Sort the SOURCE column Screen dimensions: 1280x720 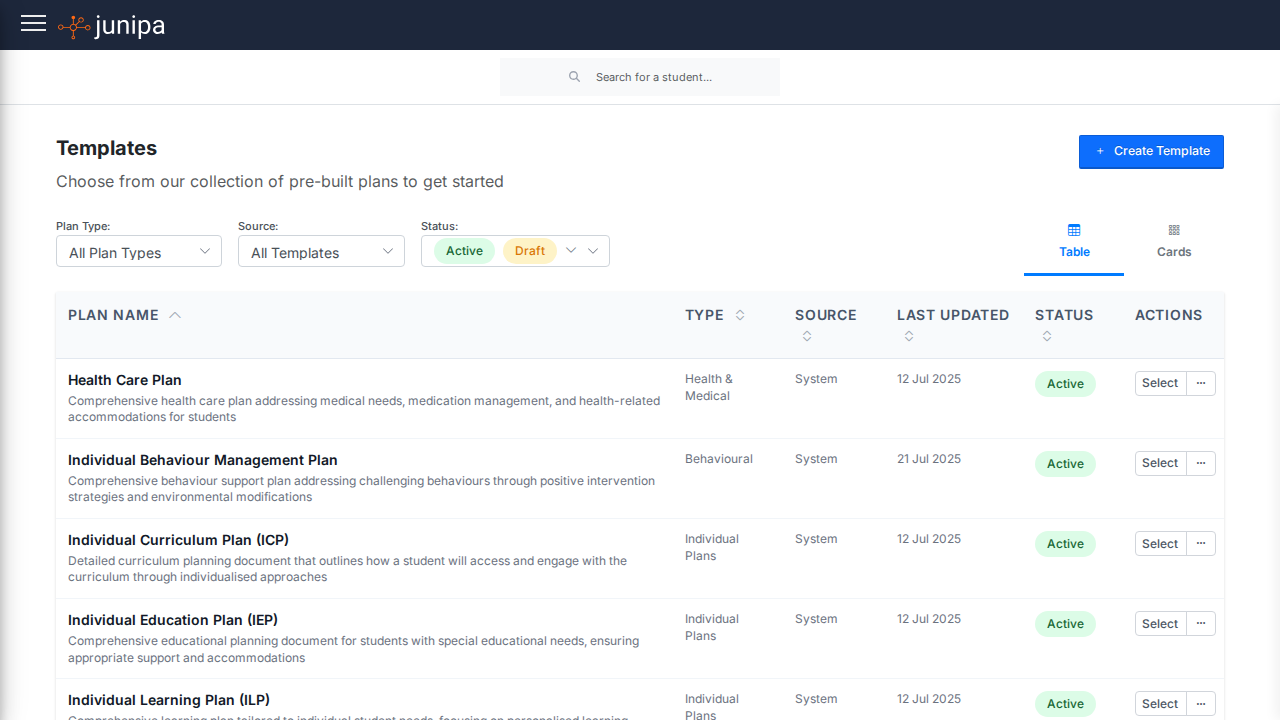point(807,336)
